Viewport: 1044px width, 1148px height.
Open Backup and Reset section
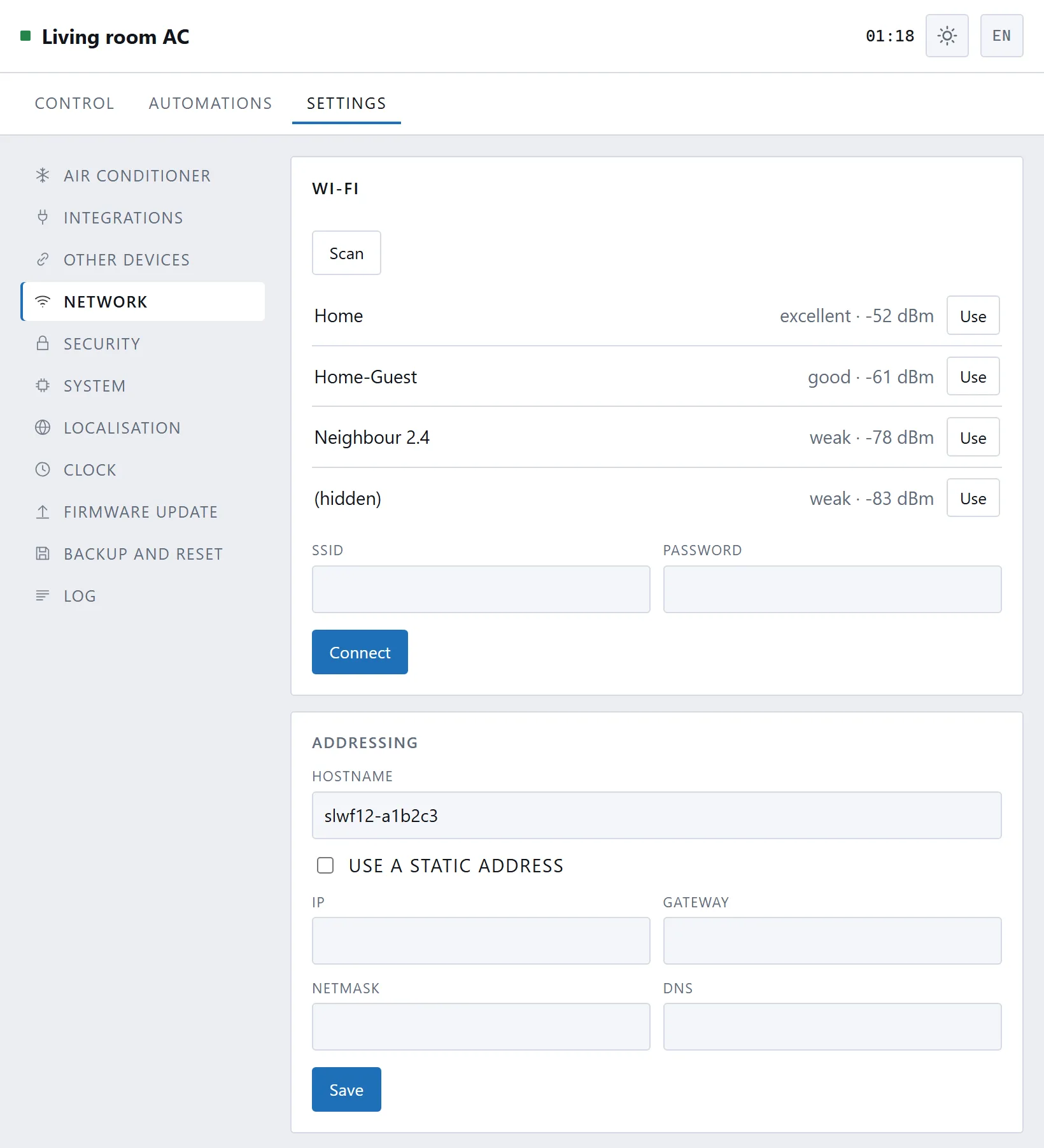[143, 553]
